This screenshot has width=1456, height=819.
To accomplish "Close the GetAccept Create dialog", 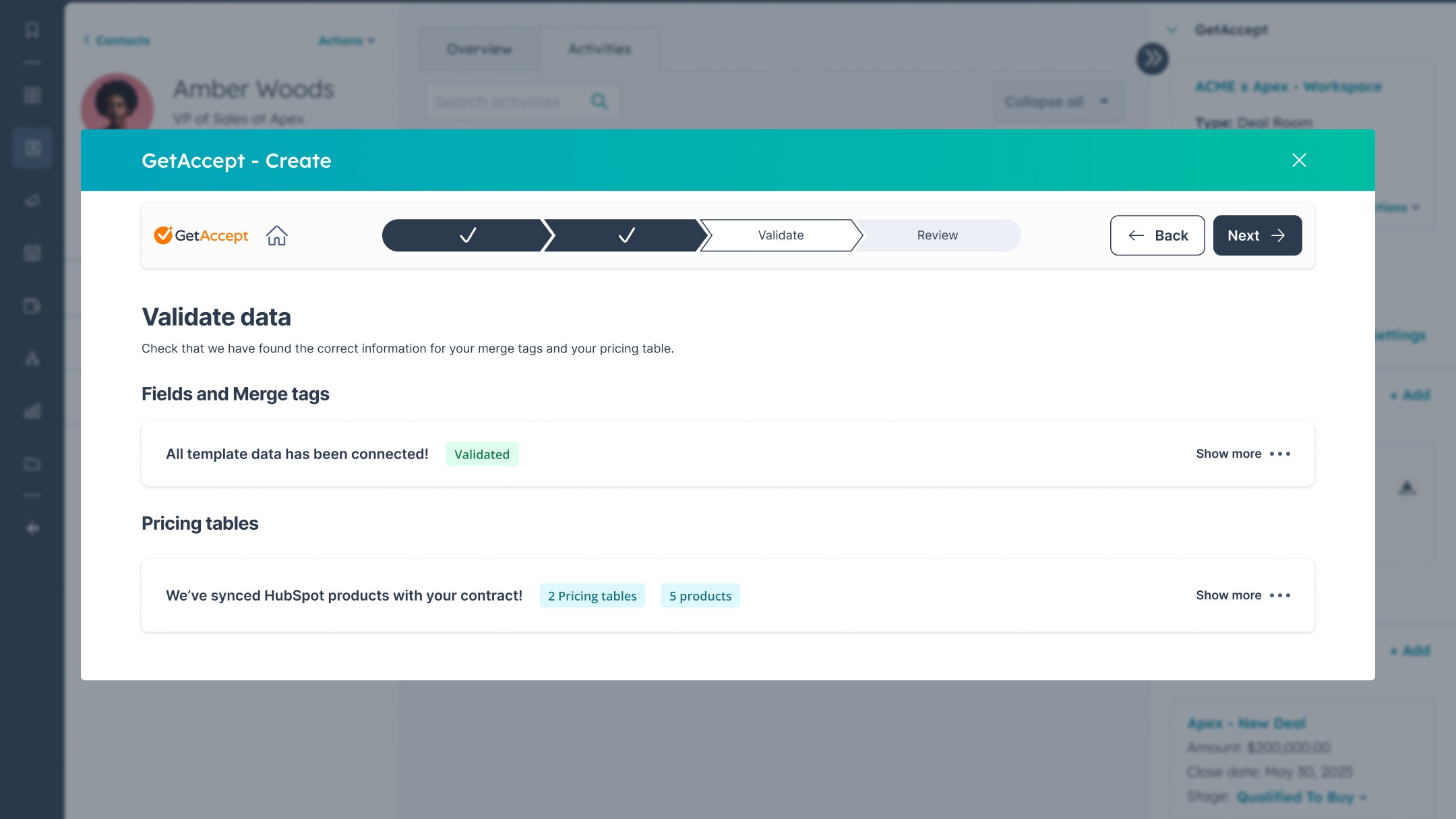I will click(1299, 160).
